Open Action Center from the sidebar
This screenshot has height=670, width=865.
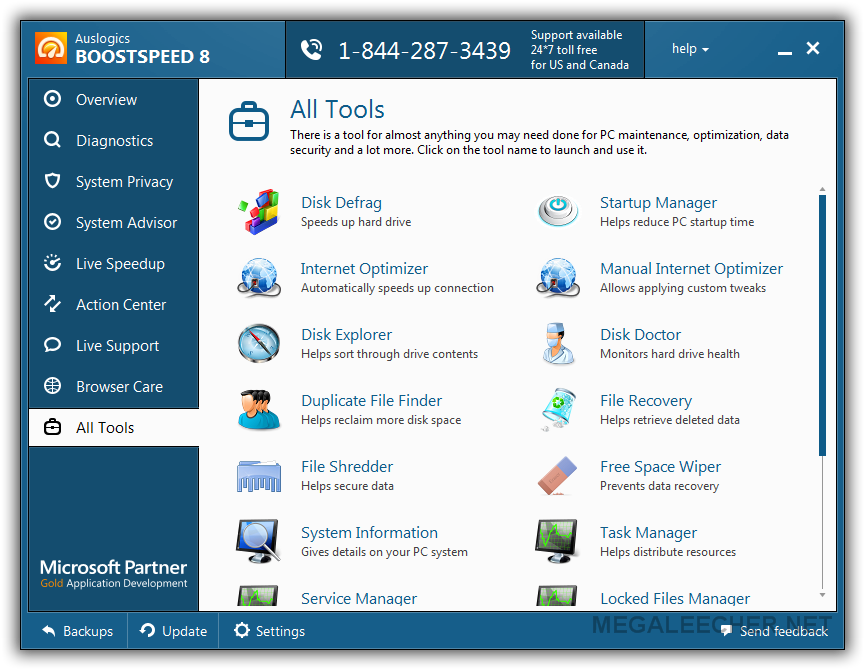pos(114,304)
